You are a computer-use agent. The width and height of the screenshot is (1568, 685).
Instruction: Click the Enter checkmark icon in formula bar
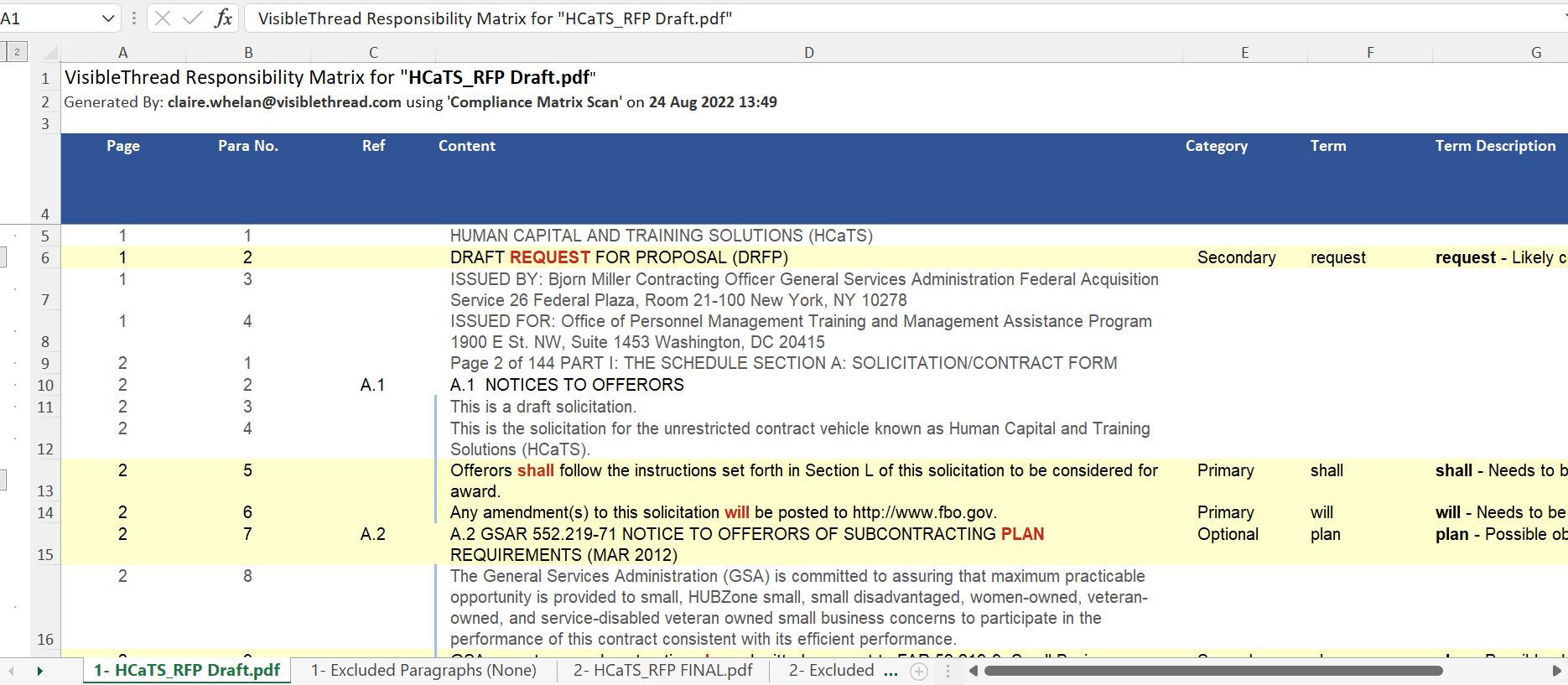193,18
